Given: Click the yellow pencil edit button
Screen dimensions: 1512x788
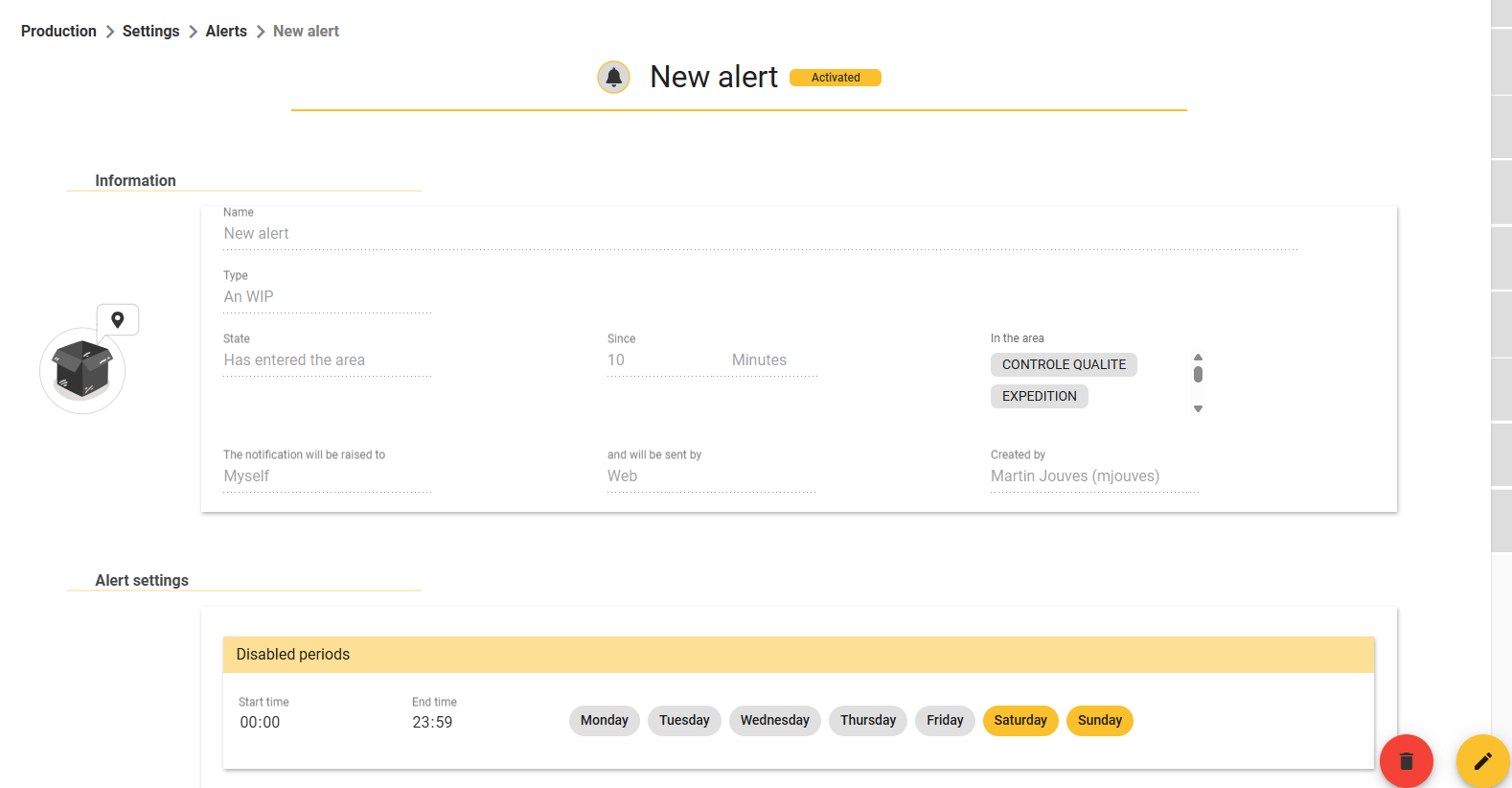Looking at the screenshot, I should click(x=1482, y=761).
